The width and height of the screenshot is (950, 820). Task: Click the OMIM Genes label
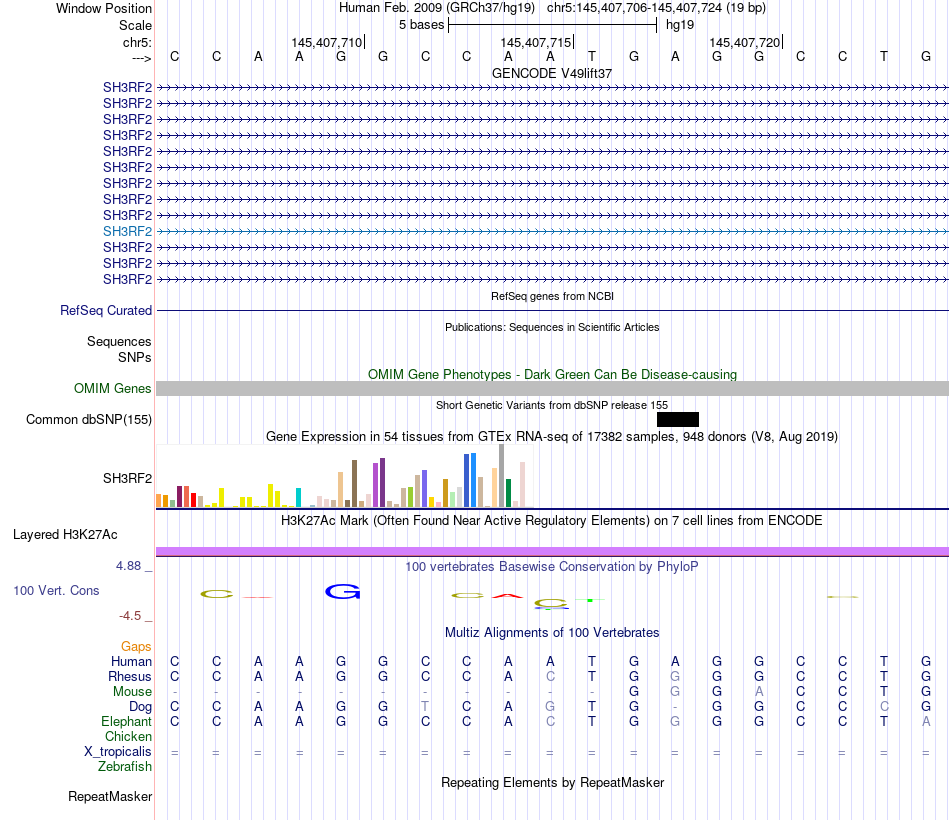[112, 388]
